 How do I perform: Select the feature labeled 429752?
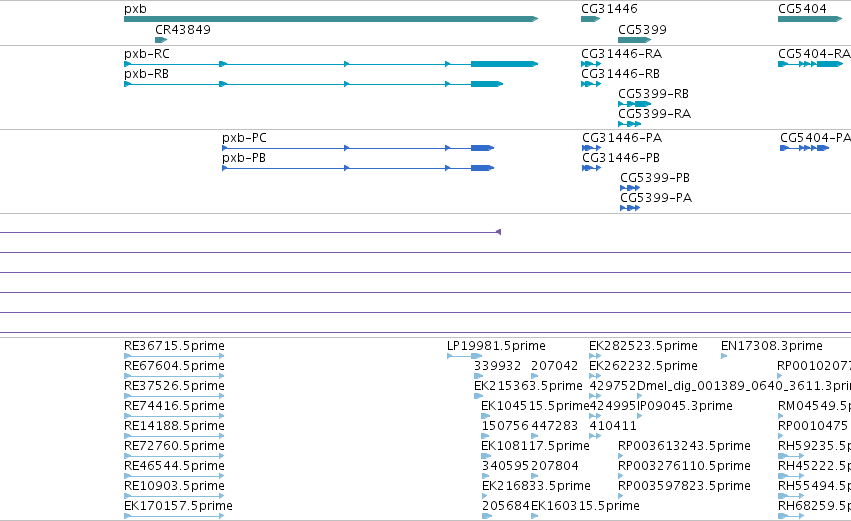595,396
